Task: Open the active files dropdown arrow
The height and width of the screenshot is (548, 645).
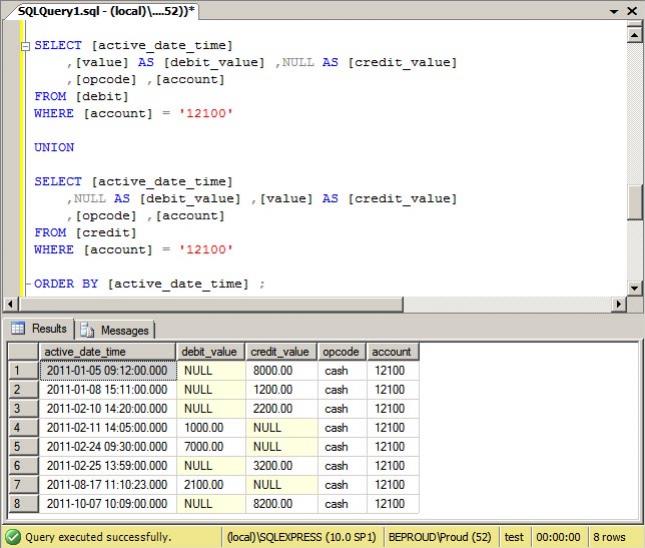Action: click(x=613, y=10)
